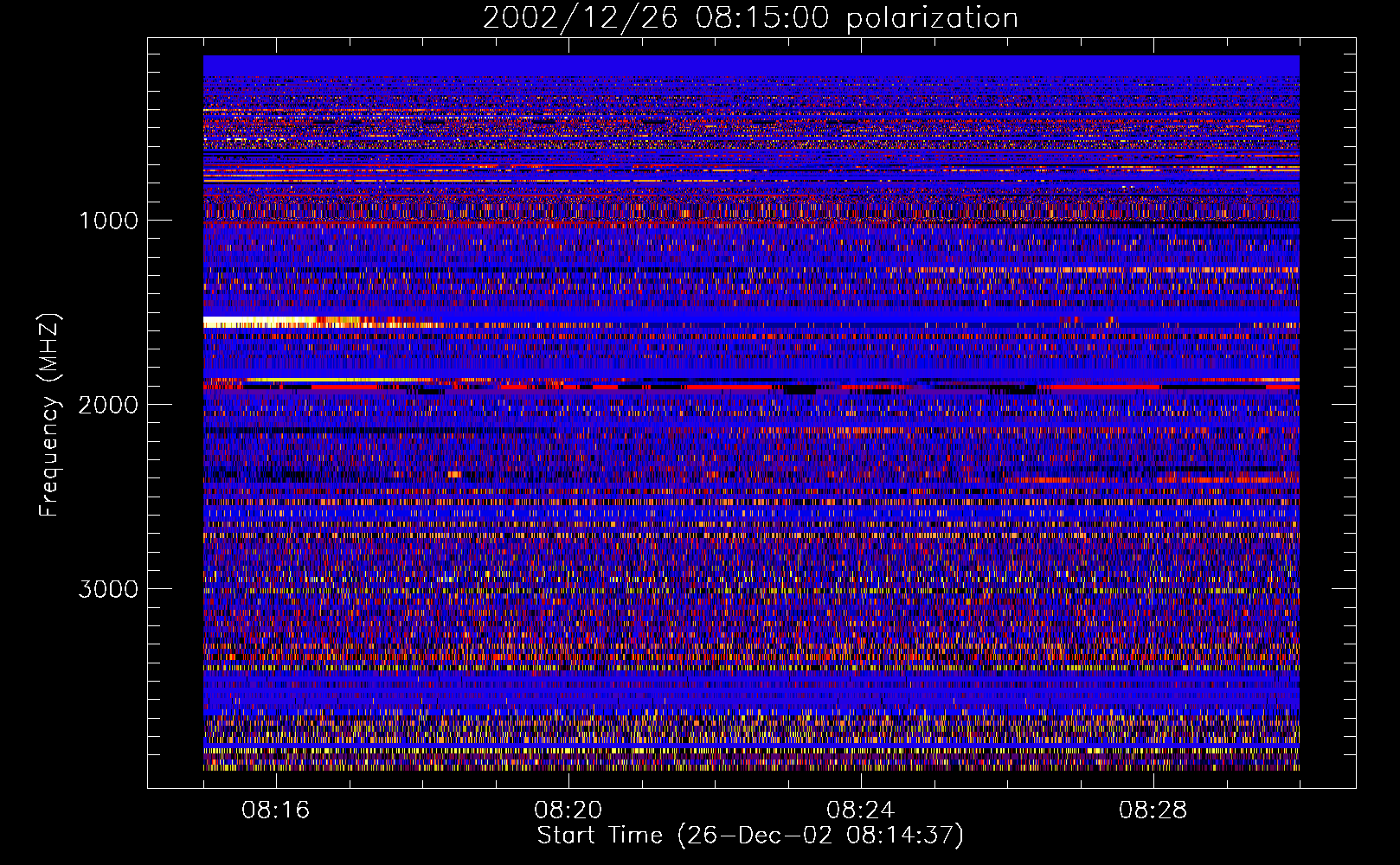The image size is (1400, 865).
Task: Click the '08:28' time axis label
Action: pos(1153,811)
